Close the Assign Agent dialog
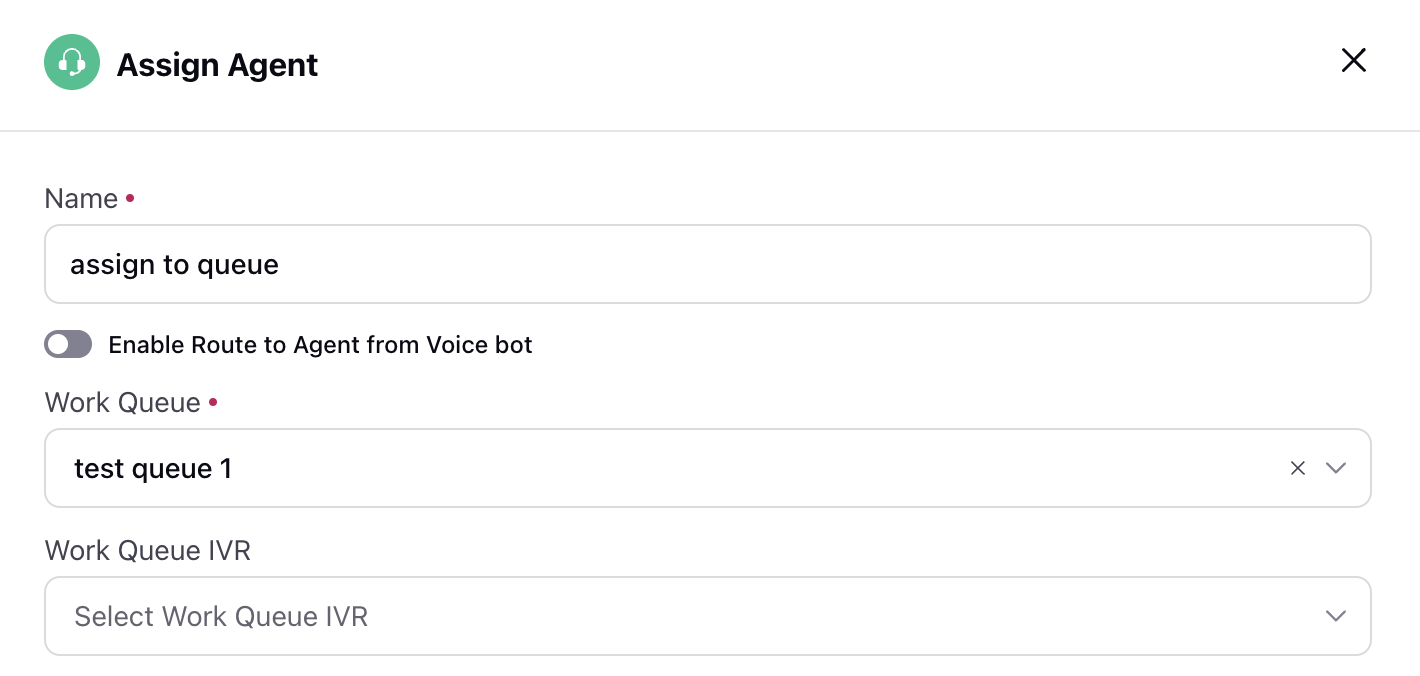This screenshot has width=1420, height=676. [x=1353, y=60]
